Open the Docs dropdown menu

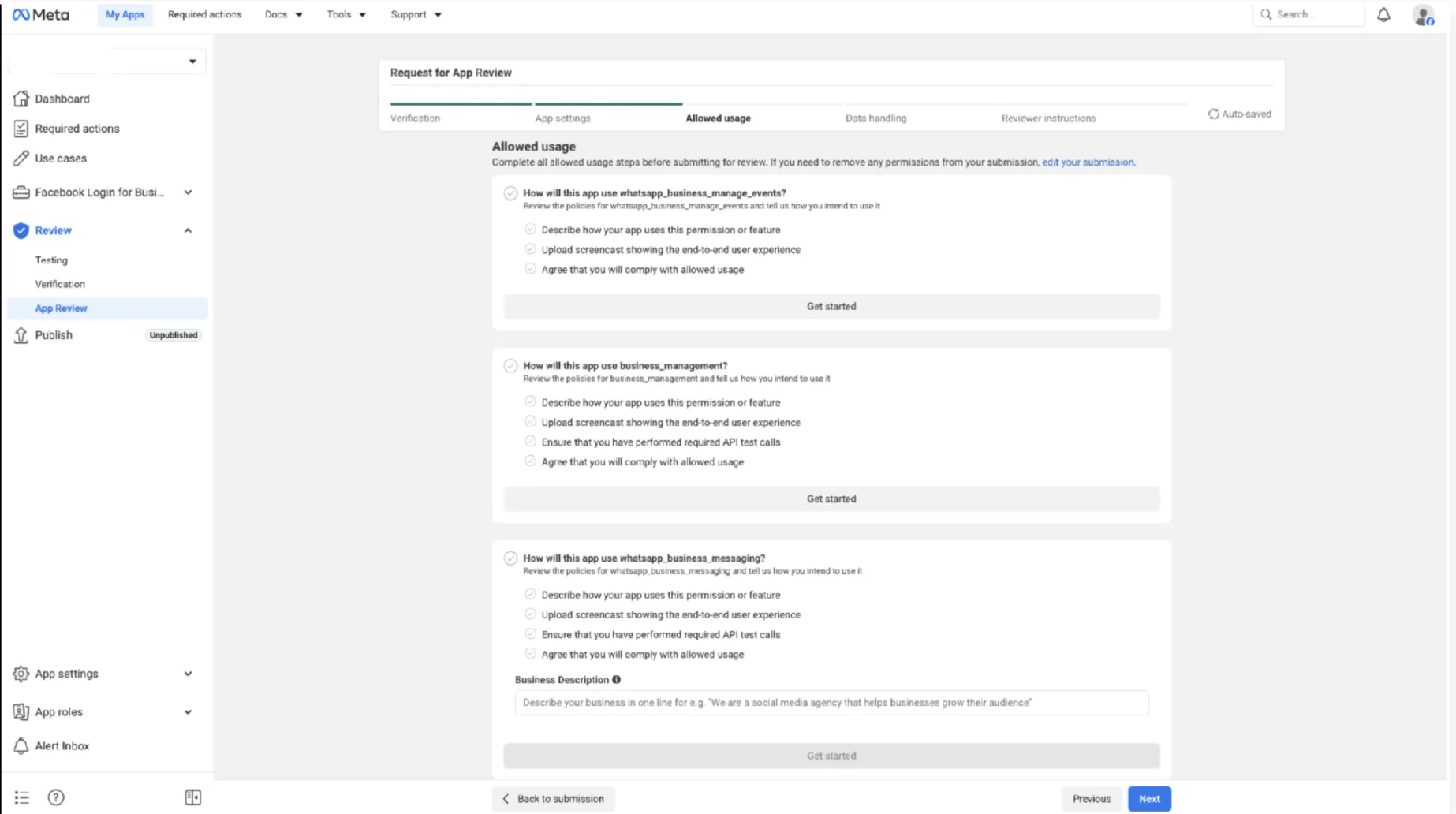point(283,14)
